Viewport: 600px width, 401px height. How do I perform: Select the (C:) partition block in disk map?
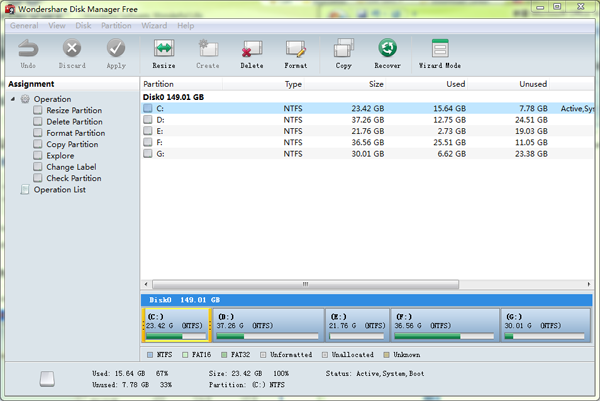(x=176, y=325)
